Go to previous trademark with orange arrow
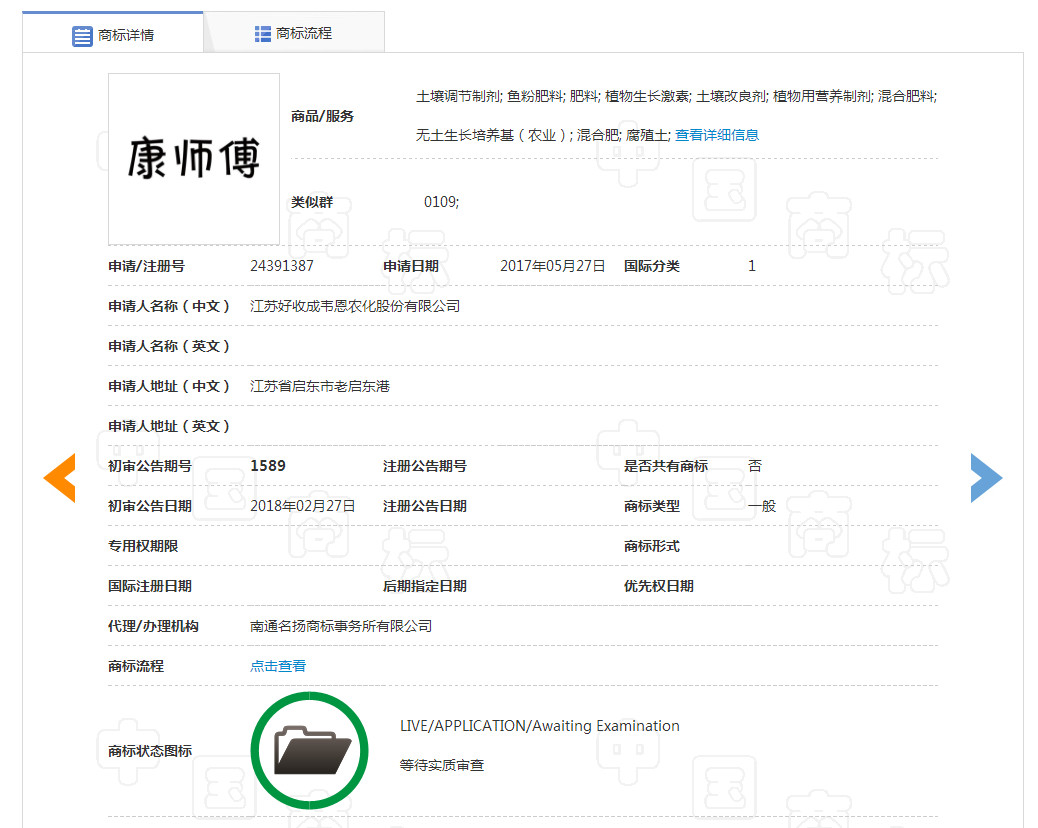The image size is (1038, 828). click(60, 478)
